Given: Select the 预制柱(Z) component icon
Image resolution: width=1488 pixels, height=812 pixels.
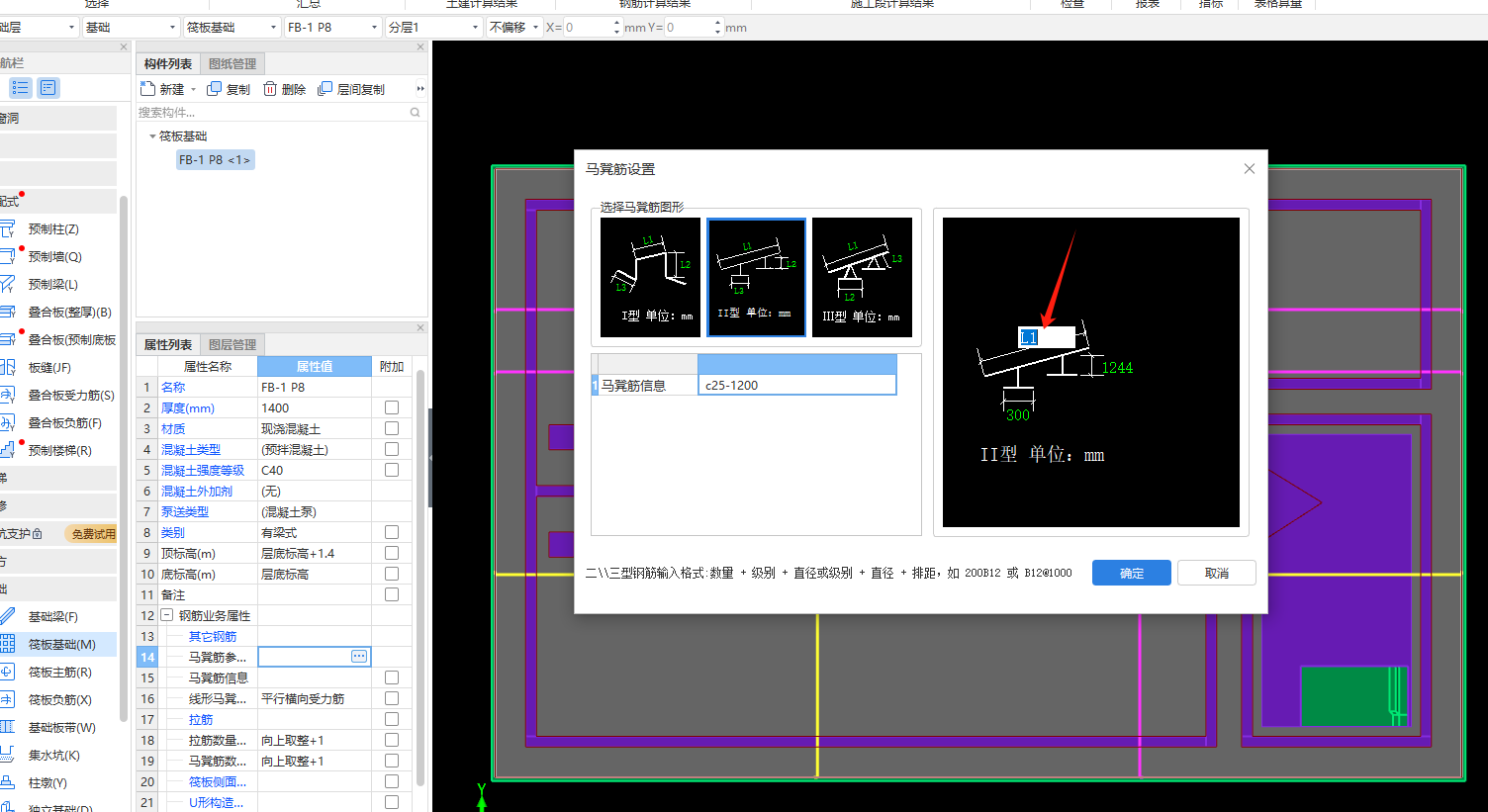Looking at the screenshot, I should [7, 228].
